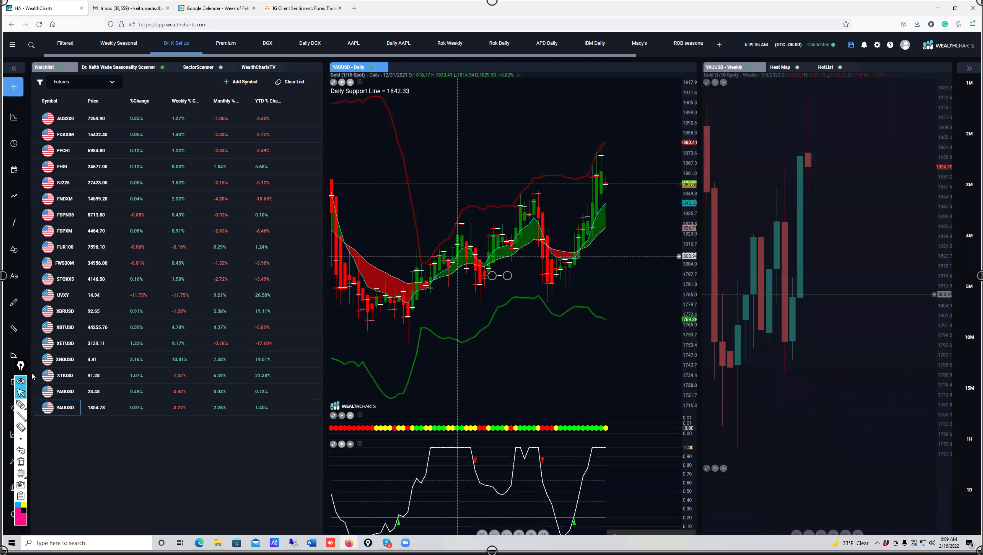The image size is (983, 555).
Task: Click the browser address bar
Action: pyautogui.click(x=476, y=24)
